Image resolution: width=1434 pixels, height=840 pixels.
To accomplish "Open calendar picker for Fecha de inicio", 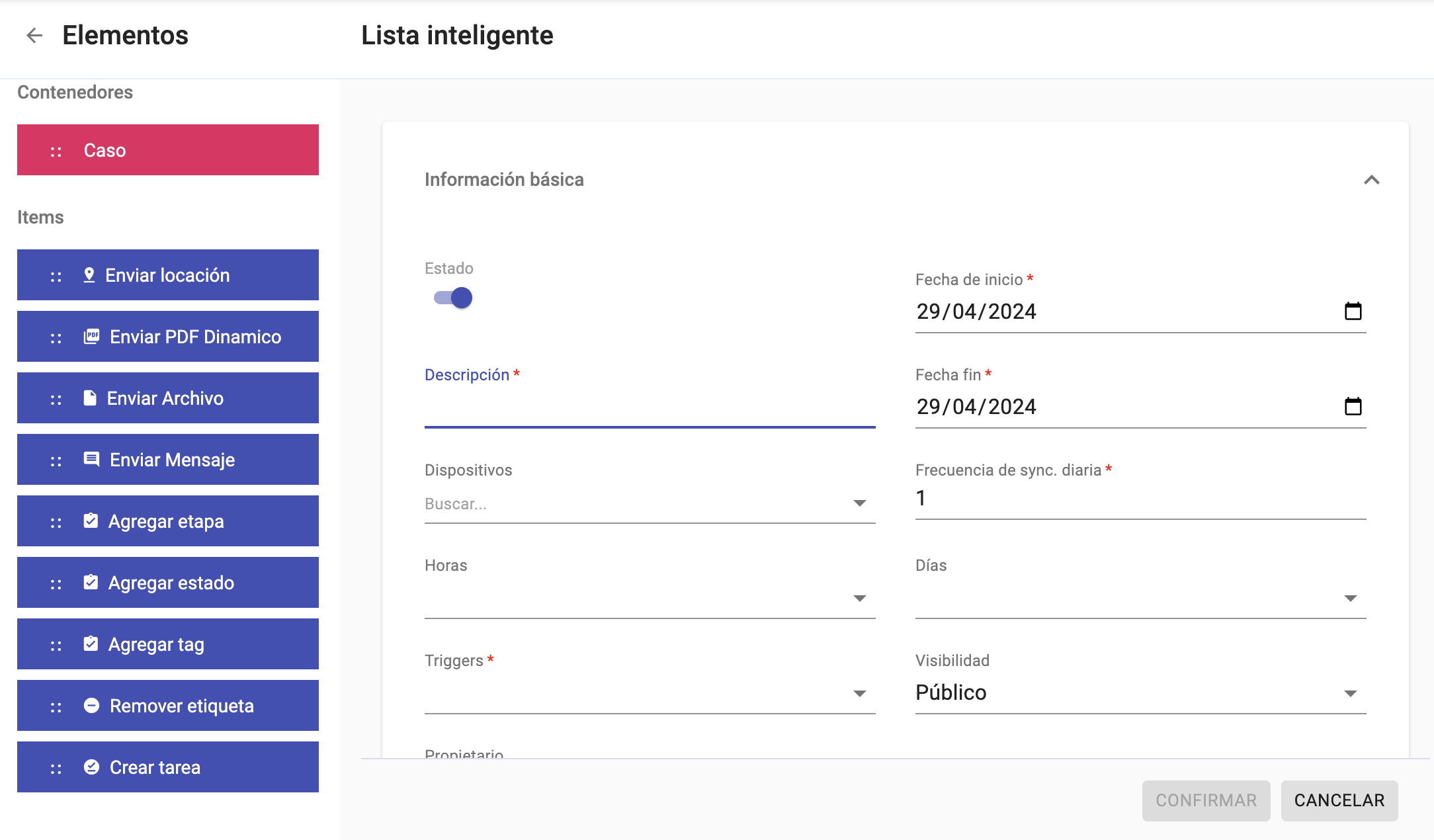I will [x=1353, y=311].
